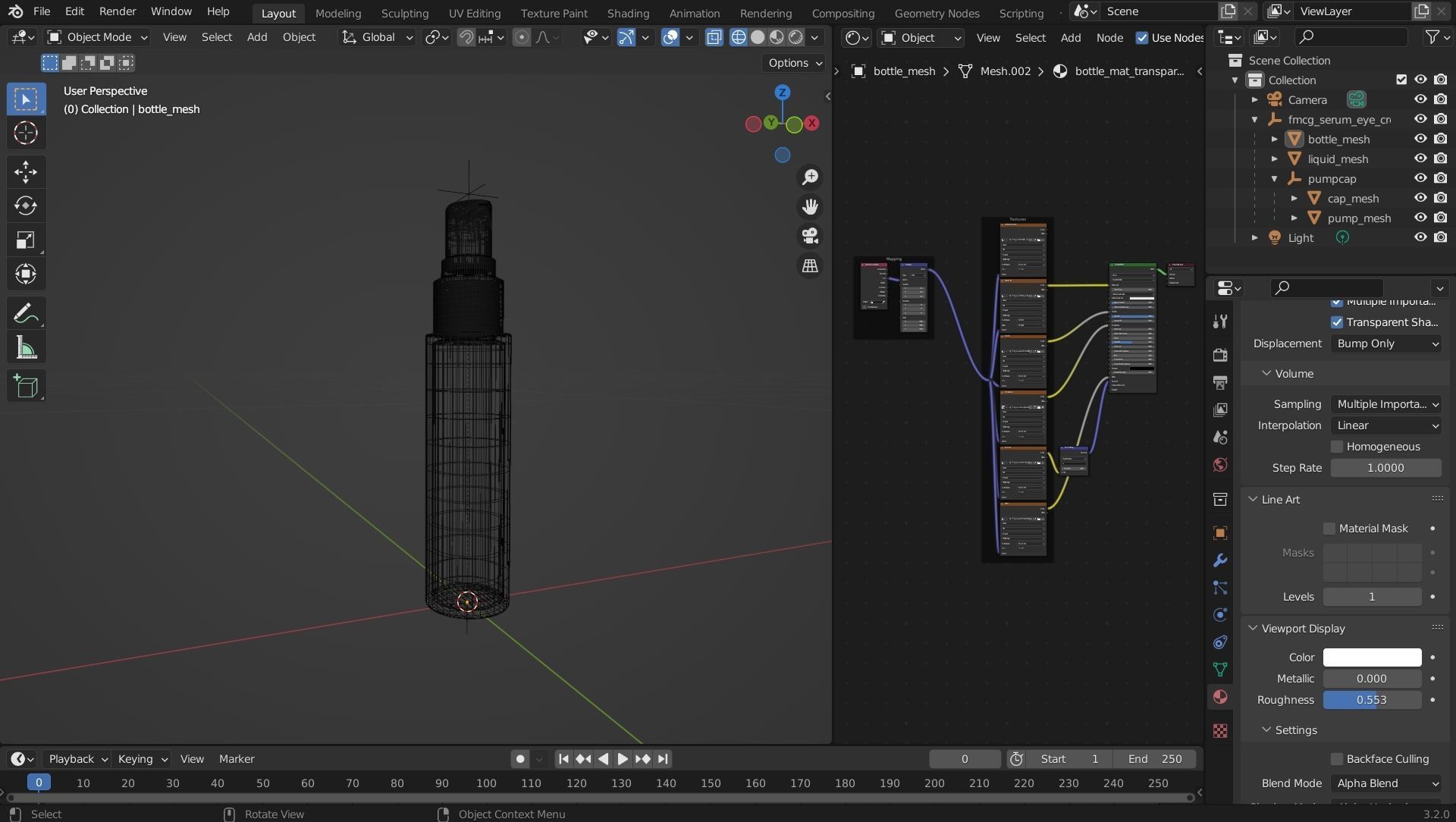Image resolution: width=1456 pixels, height=822 pixels.
Task: Open the Object Data properties tab
Action: (1220, 670)
